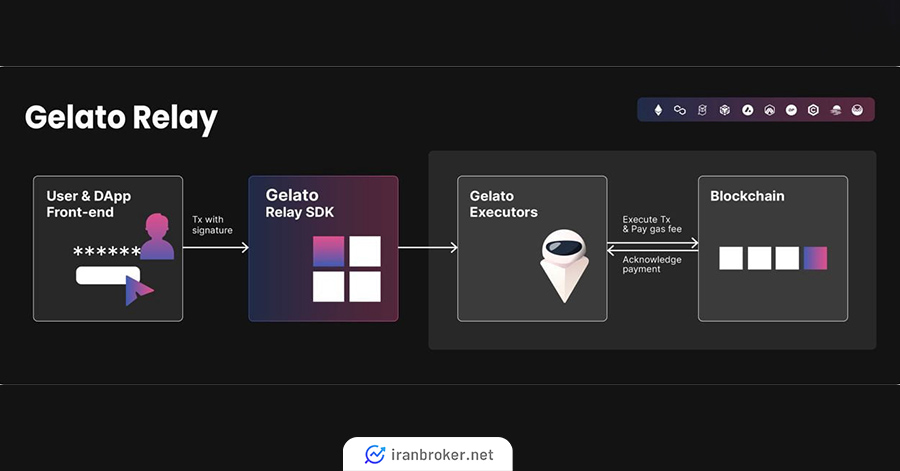Click the 'Blockchain' heading
900x471 pixels.
tap(747, 196)
